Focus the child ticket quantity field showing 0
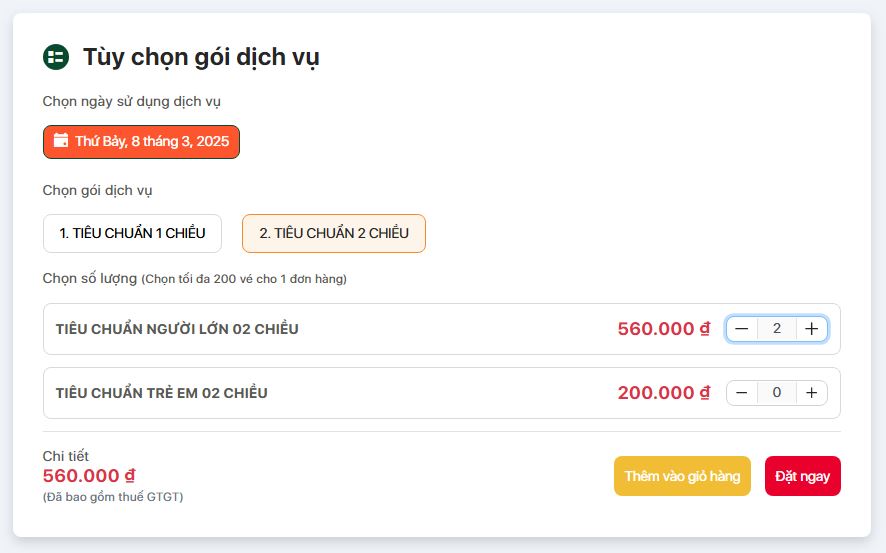 click(777, 393)
